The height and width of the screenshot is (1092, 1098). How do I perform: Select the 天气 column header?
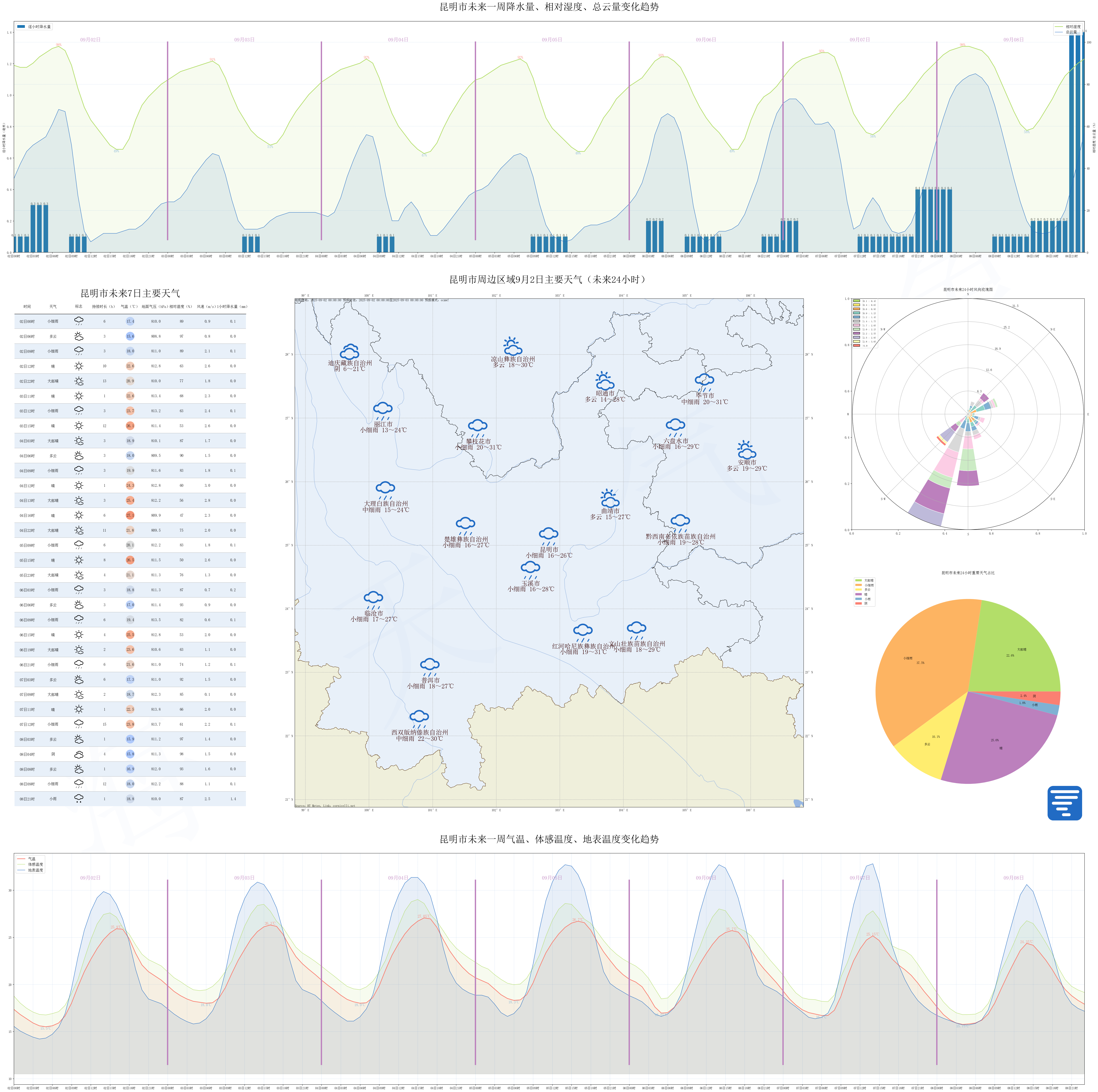tap(53, 307)
